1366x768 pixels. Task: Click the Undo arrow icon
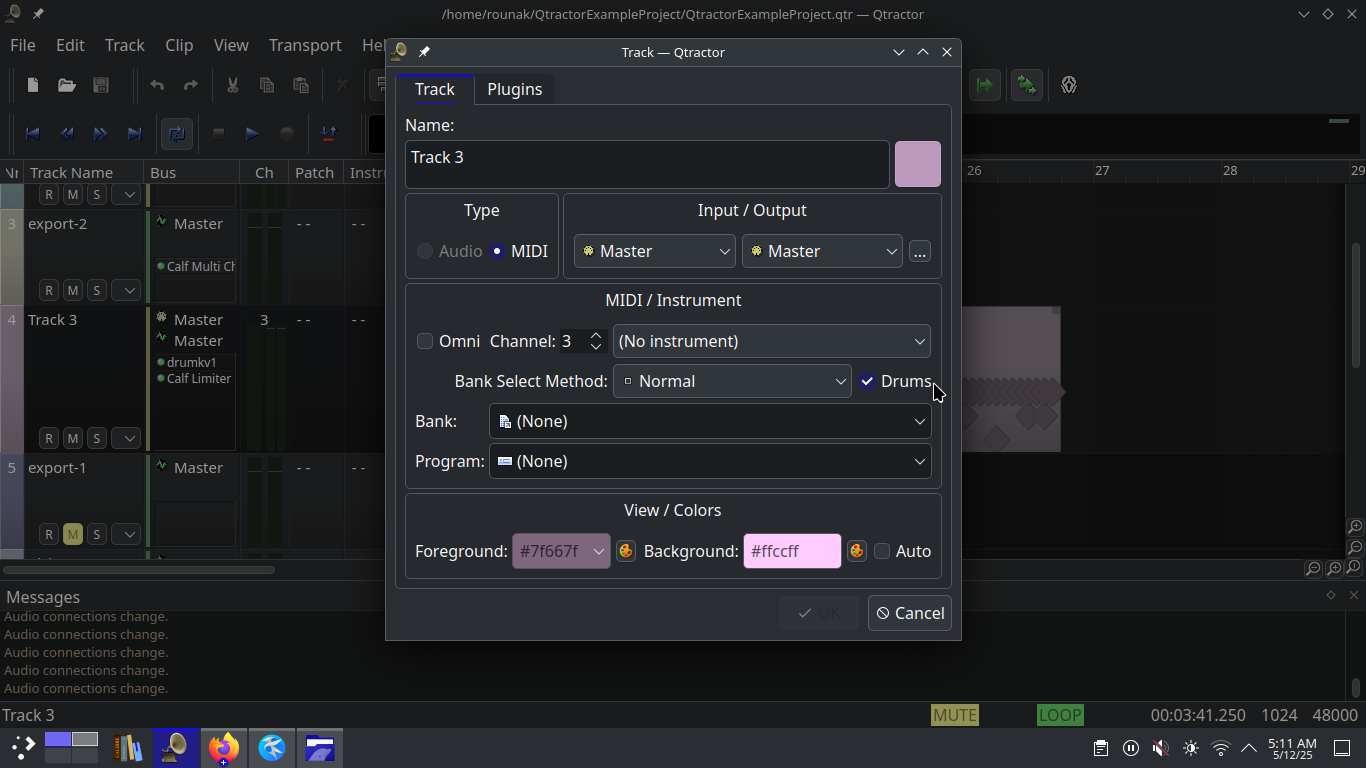(157, 85)
